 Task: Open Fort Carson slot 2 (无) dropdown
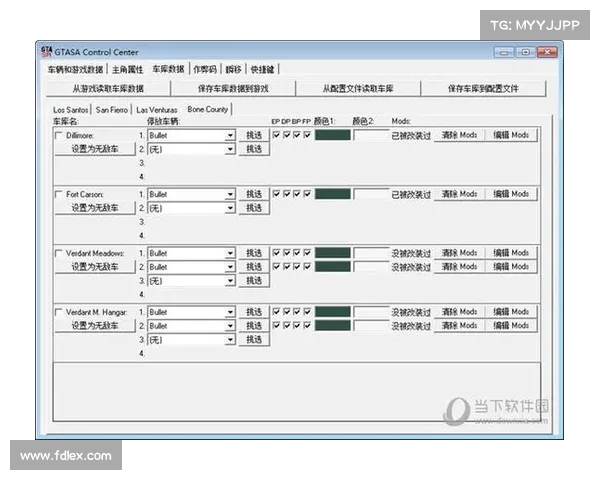[230, 208]
